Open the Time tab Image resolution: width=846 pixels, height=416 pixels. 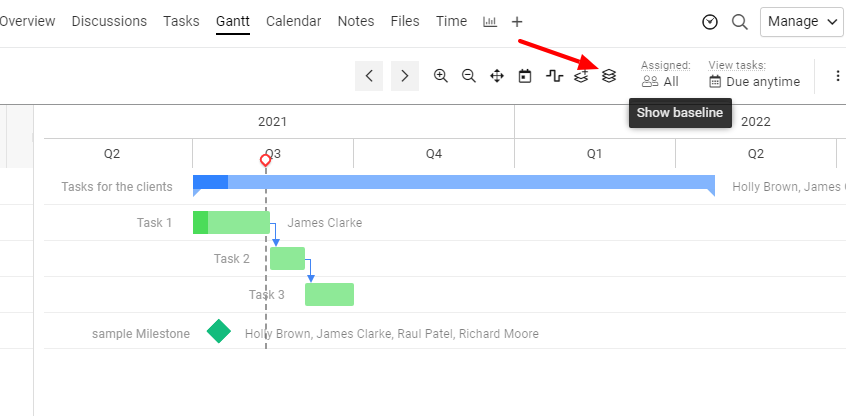pos(452,22)
